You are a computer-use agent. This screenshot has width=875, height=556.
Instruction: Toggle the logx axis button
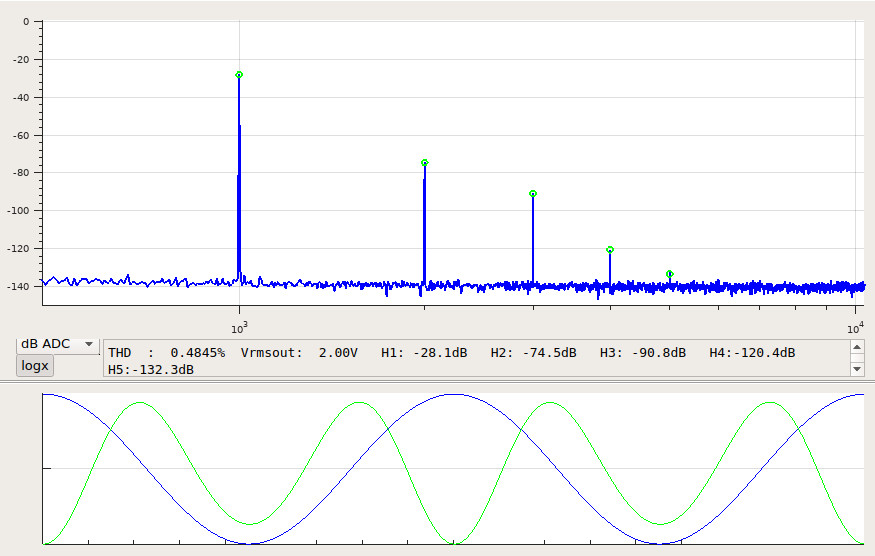click(35, 366)
